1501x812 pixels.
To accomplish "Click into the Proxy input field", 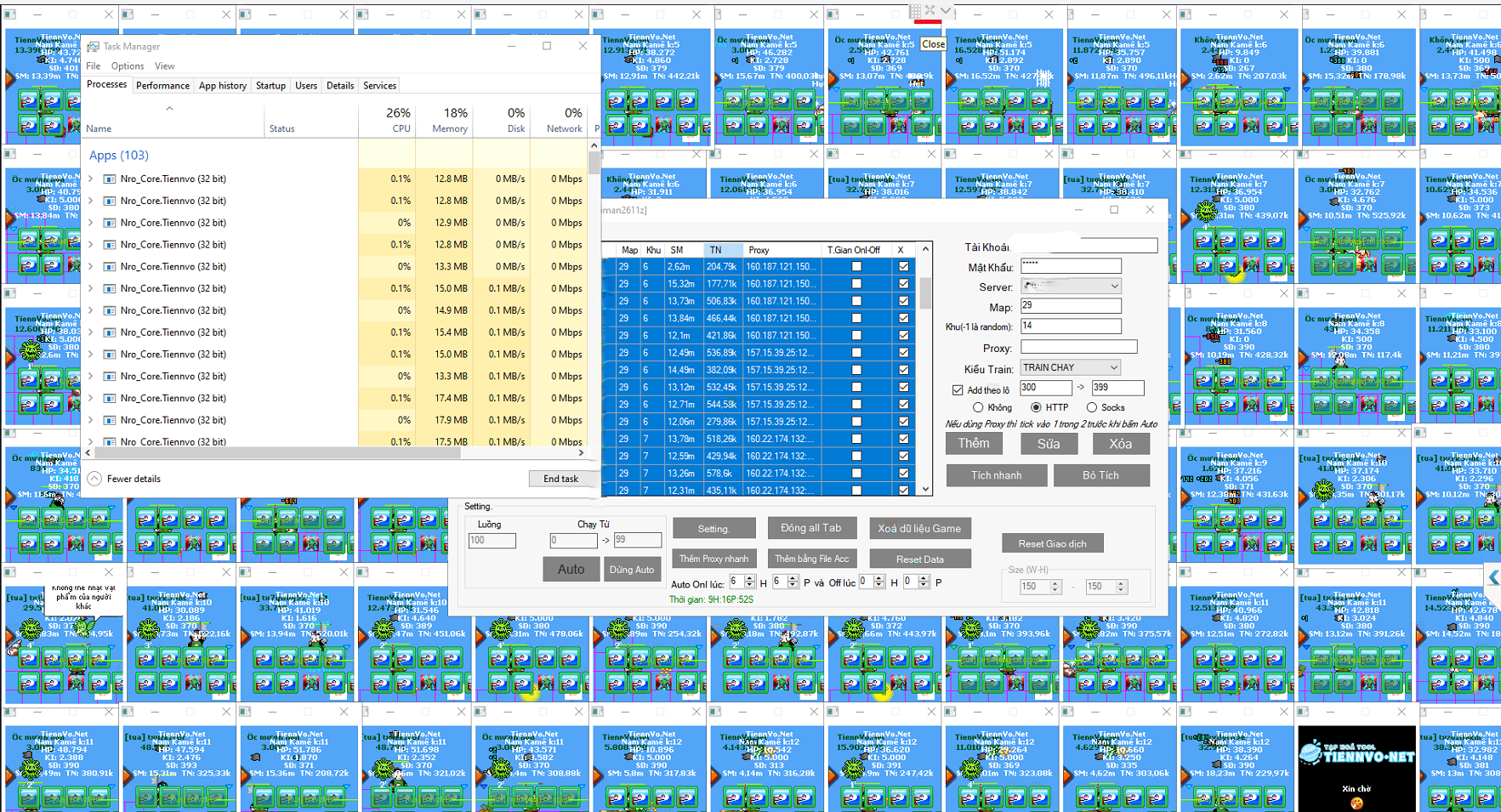I will click(x=1078, y=347).
